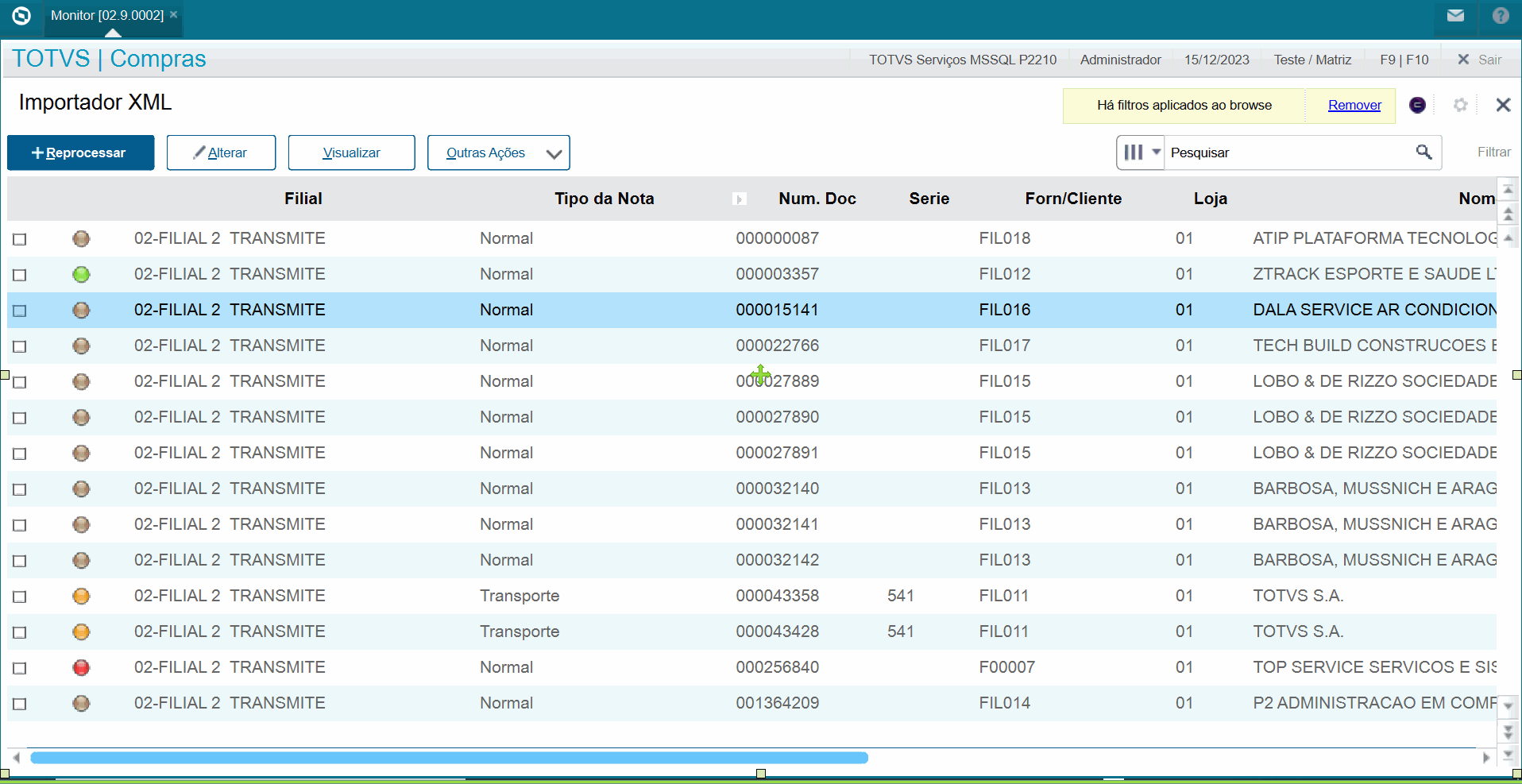Click the F00007 supplier cell
1522x784 pixels.
click(1006, 667)
